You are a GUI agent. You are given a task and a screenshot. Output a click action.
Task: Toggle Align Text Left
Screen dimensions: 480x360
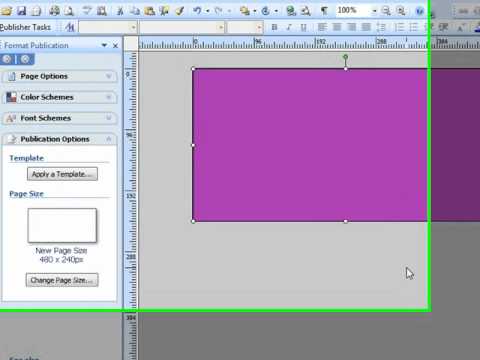[x=322, y=27]
